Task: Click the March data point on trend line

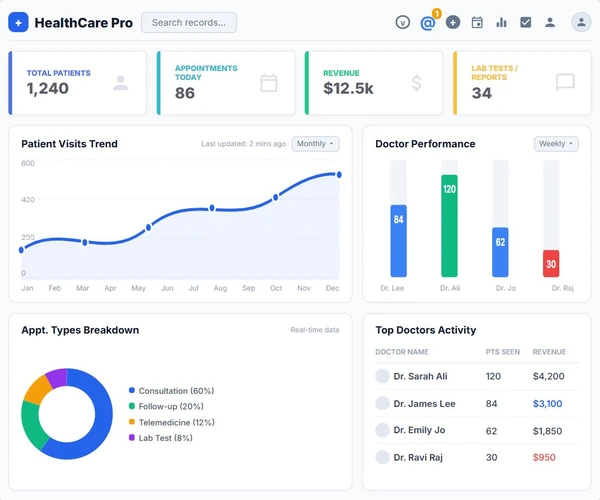Action: [85, 242]
